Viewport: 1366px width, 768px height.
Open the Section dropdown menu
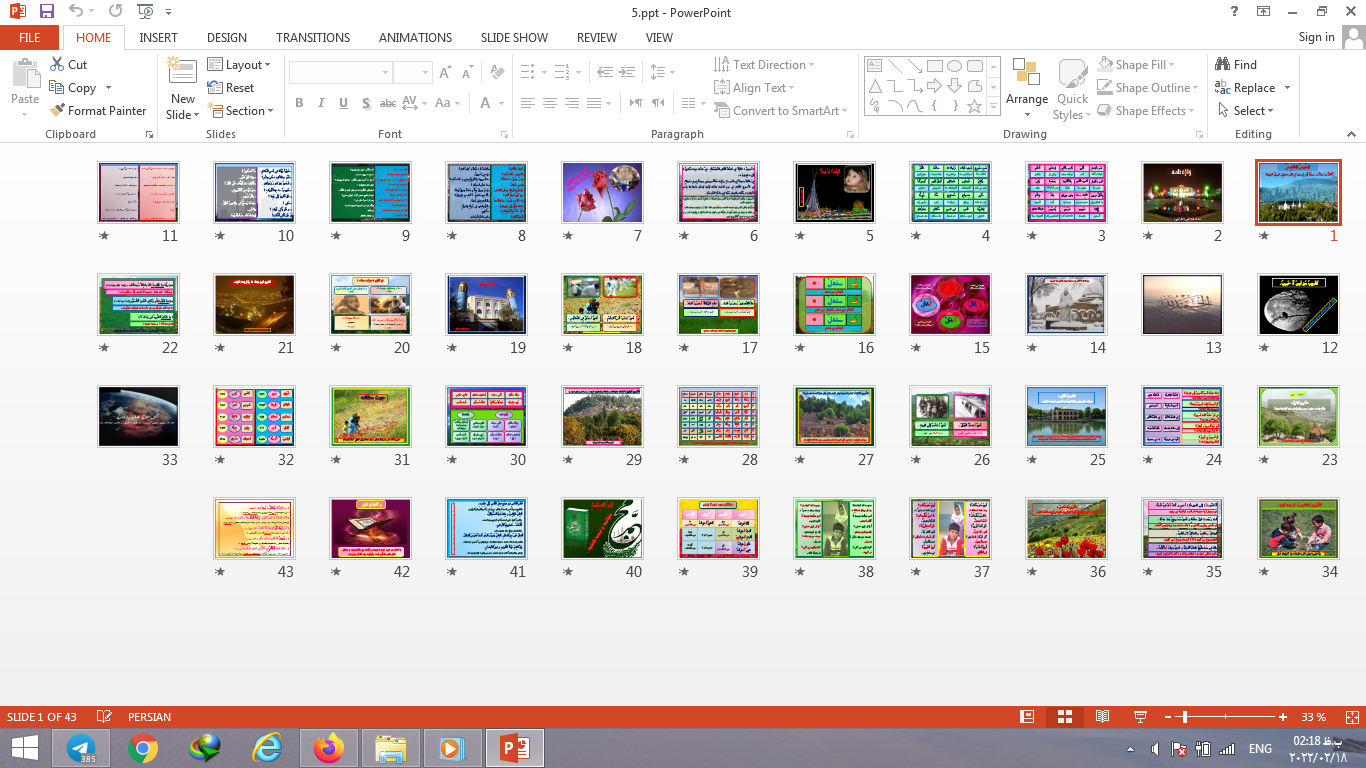240,111
